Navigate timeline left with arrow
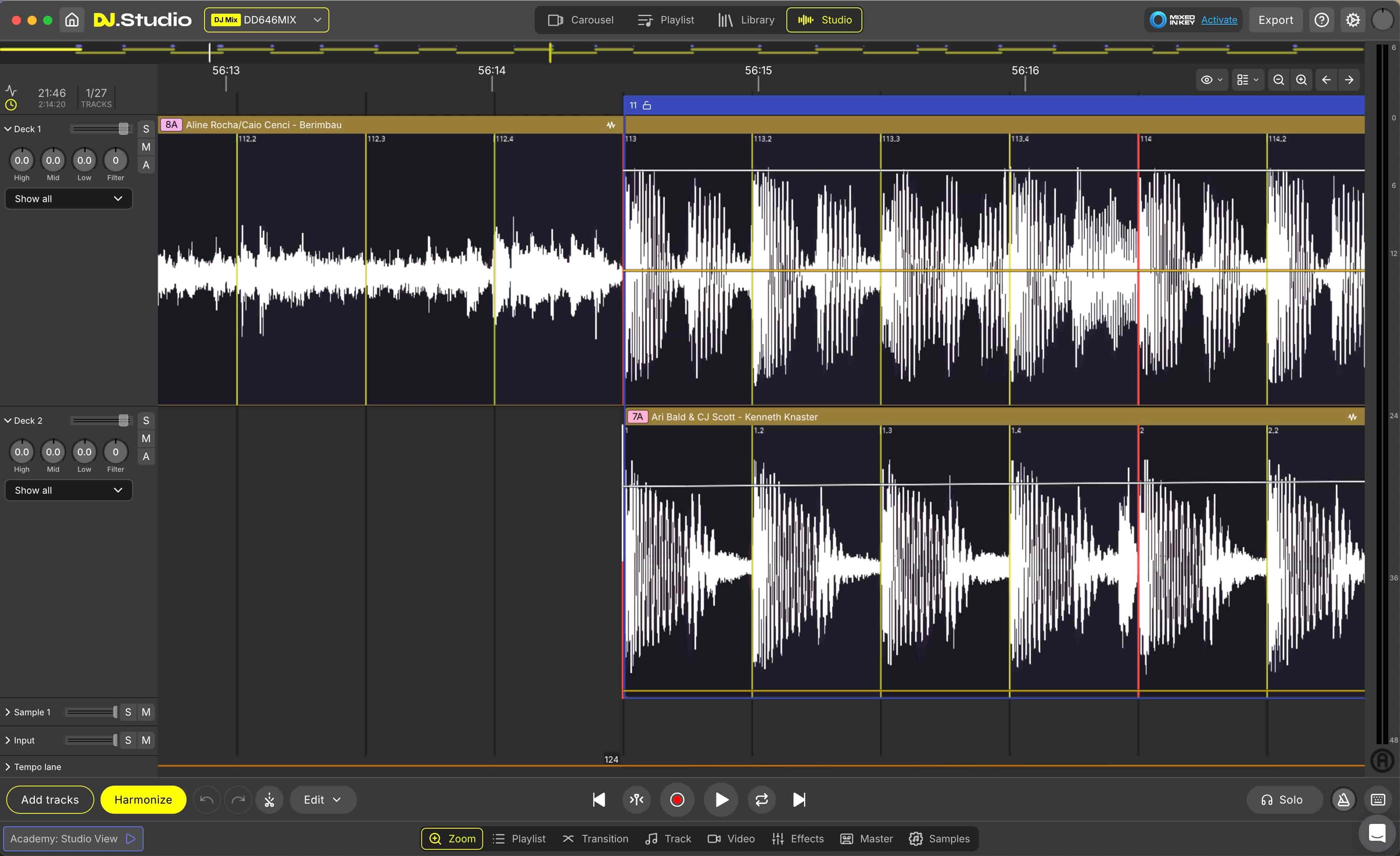The width and height of the screenshot is (1400, 856). [1326, 80]
